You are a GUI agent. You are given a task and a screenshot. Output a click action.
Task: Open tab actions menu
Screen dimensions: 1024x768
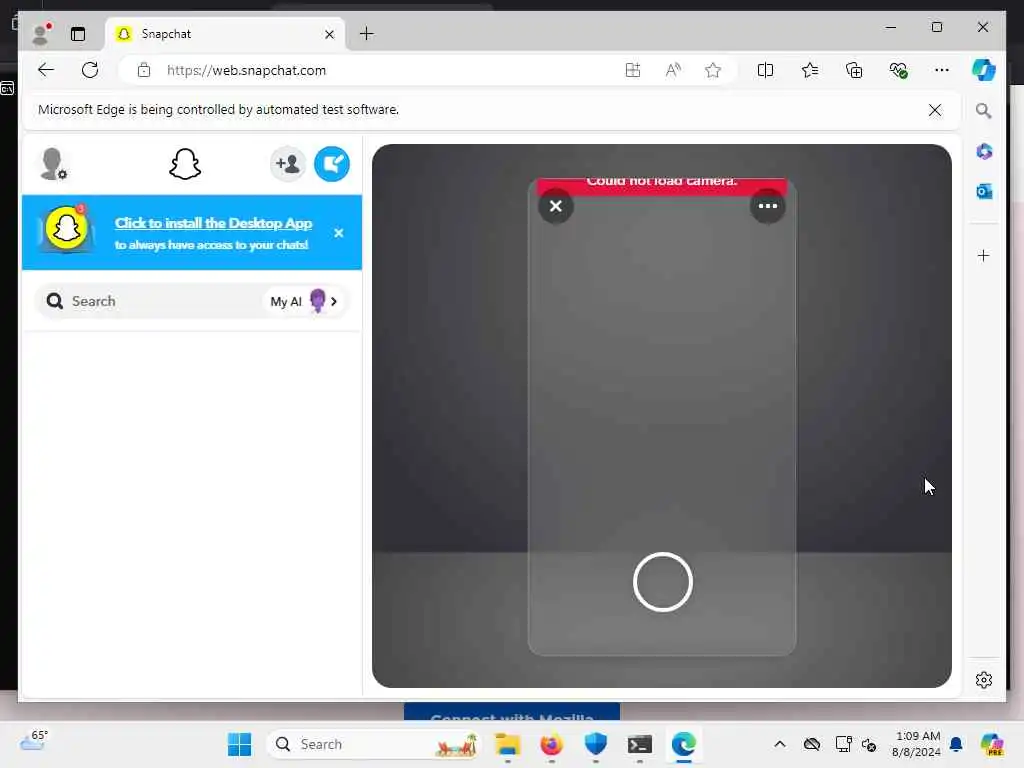78,34
